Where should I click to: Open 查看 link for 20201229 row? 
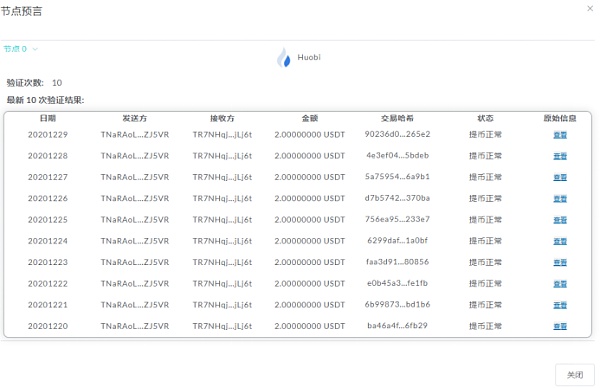pyautogui.click(x=560, y=135)
